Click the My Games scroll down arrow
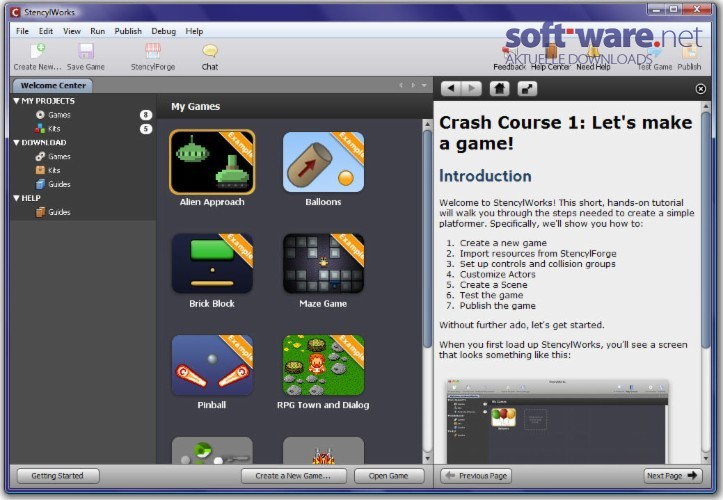Viewport: 723px width, 500px height. point(427,459)
